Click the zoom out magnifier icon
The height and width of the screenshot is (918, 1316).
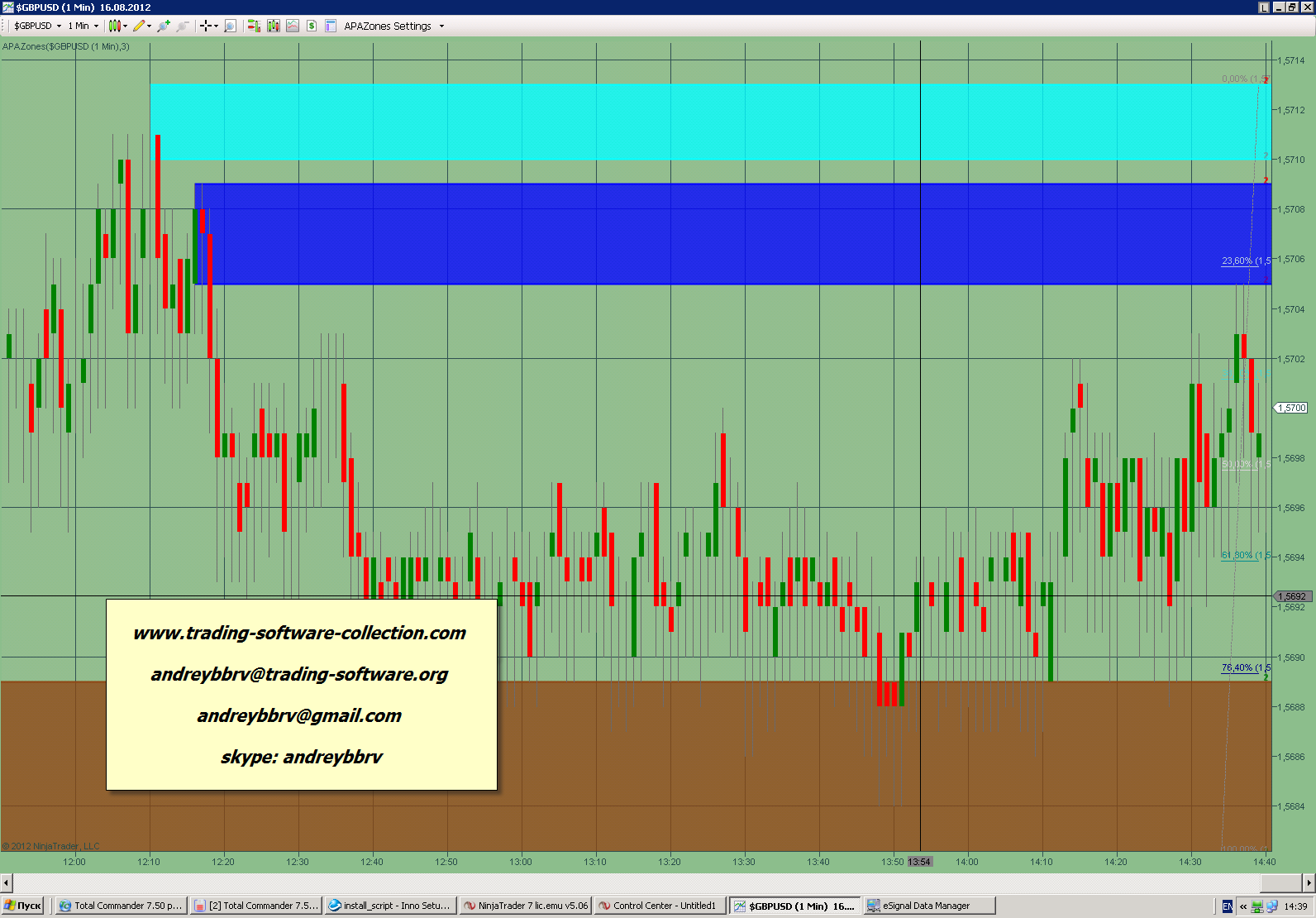click(183, 26)
